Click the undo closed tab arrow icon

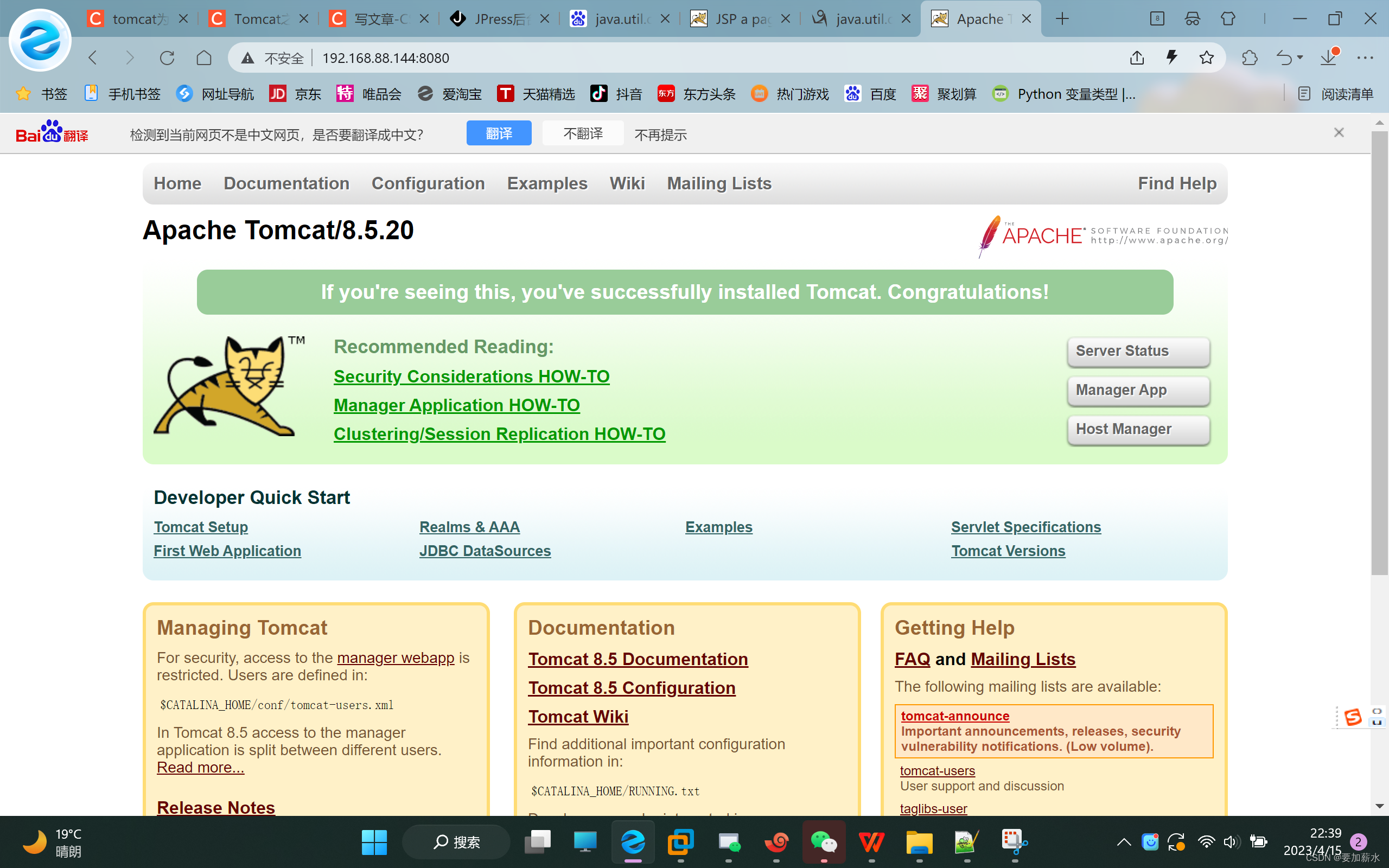coord(1284,58)
